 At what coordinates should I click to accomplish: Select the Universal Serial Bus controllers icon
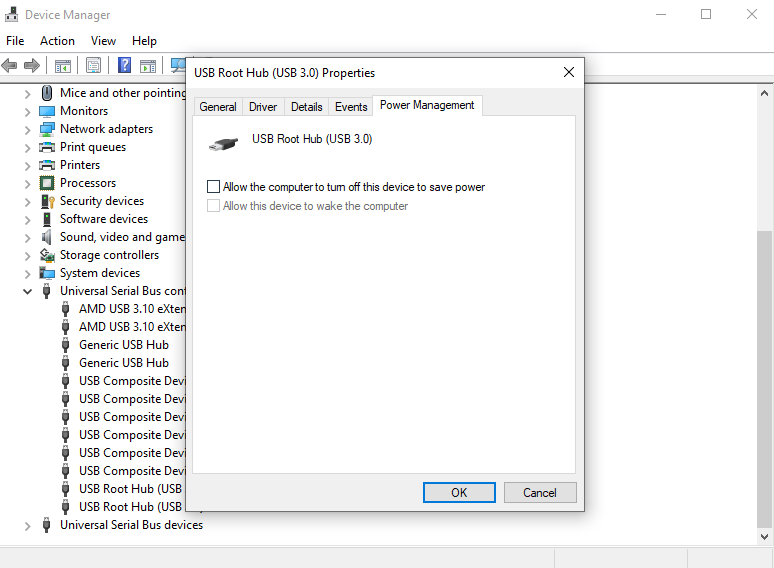tap(46, 291)
